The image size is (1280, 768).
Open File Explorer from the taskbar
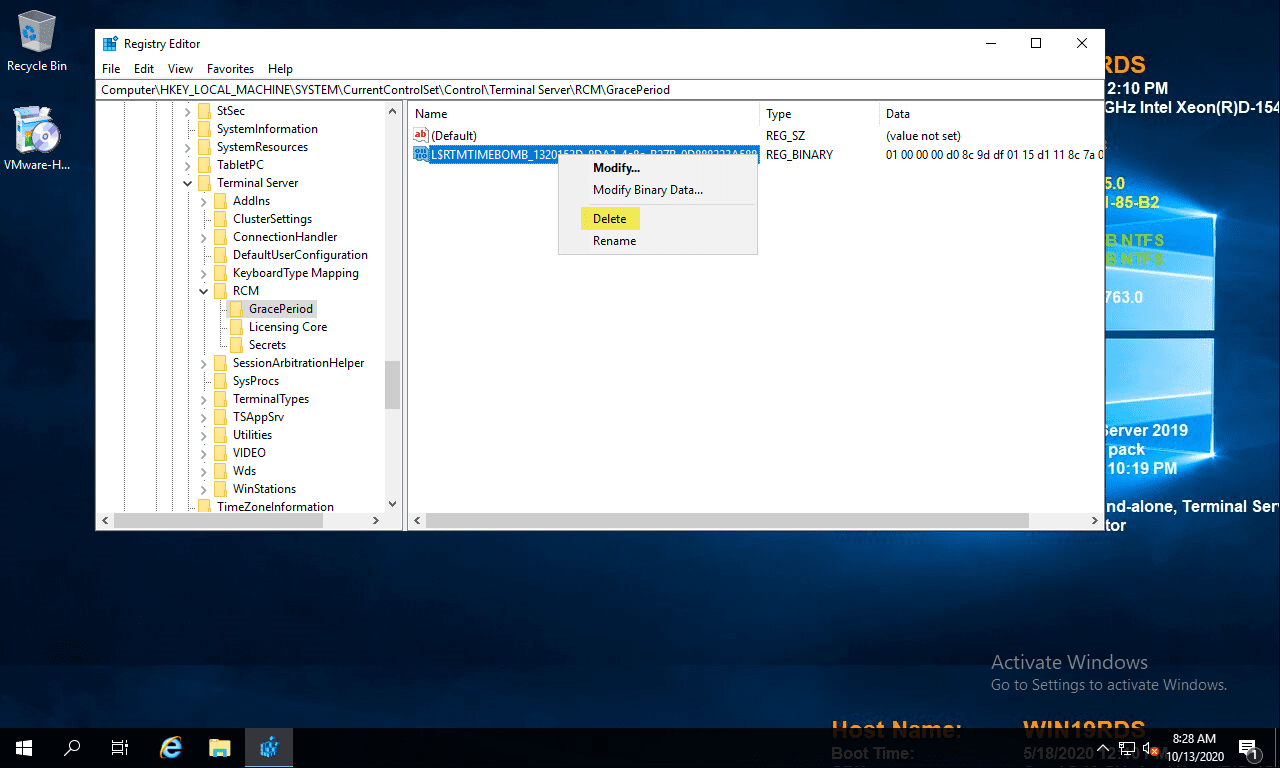[x=220, y=747]
